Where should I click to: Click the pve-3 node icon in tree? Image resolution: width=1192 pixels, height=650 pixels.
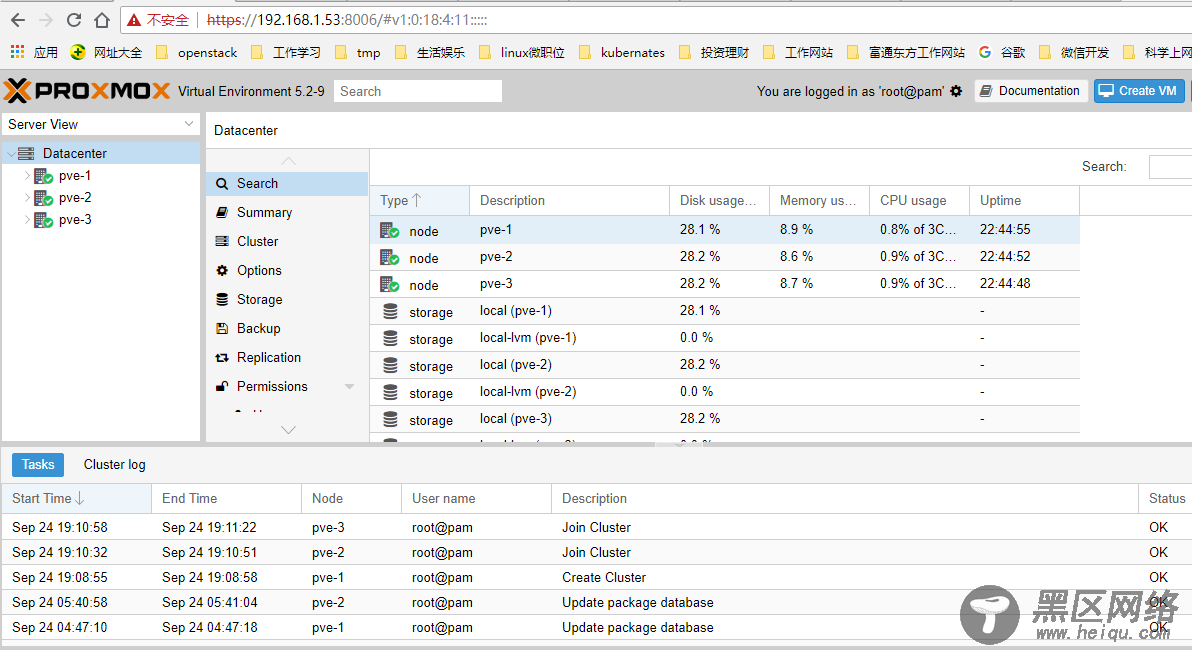[x=43, y=220]
